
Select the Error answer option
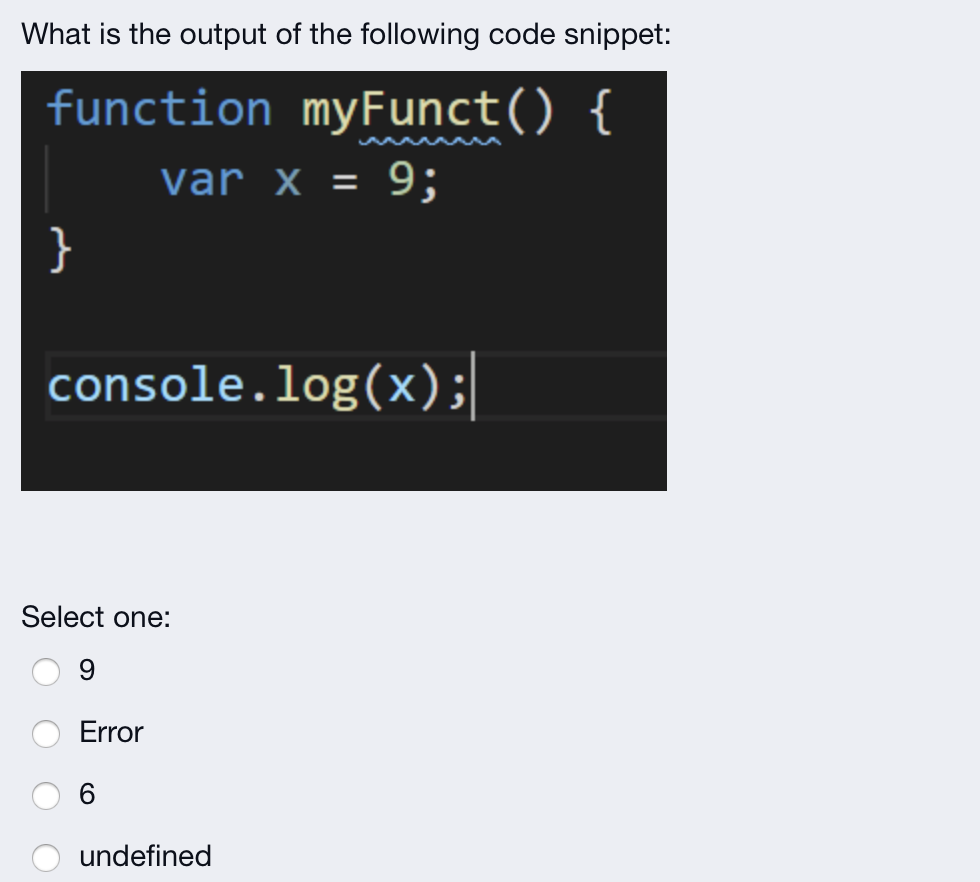pyautogui.click(x=46, y=735)
